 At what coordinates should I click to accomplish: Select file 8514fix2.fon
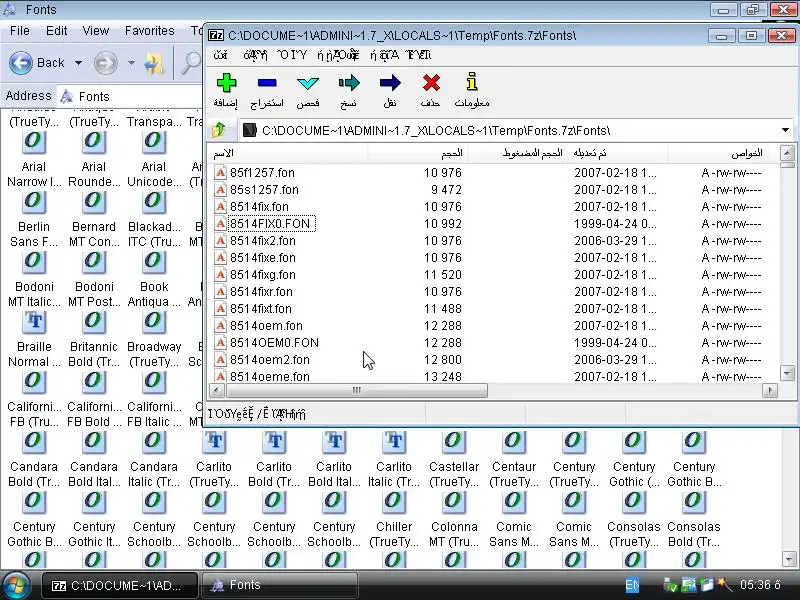click(x=263, y=241)
